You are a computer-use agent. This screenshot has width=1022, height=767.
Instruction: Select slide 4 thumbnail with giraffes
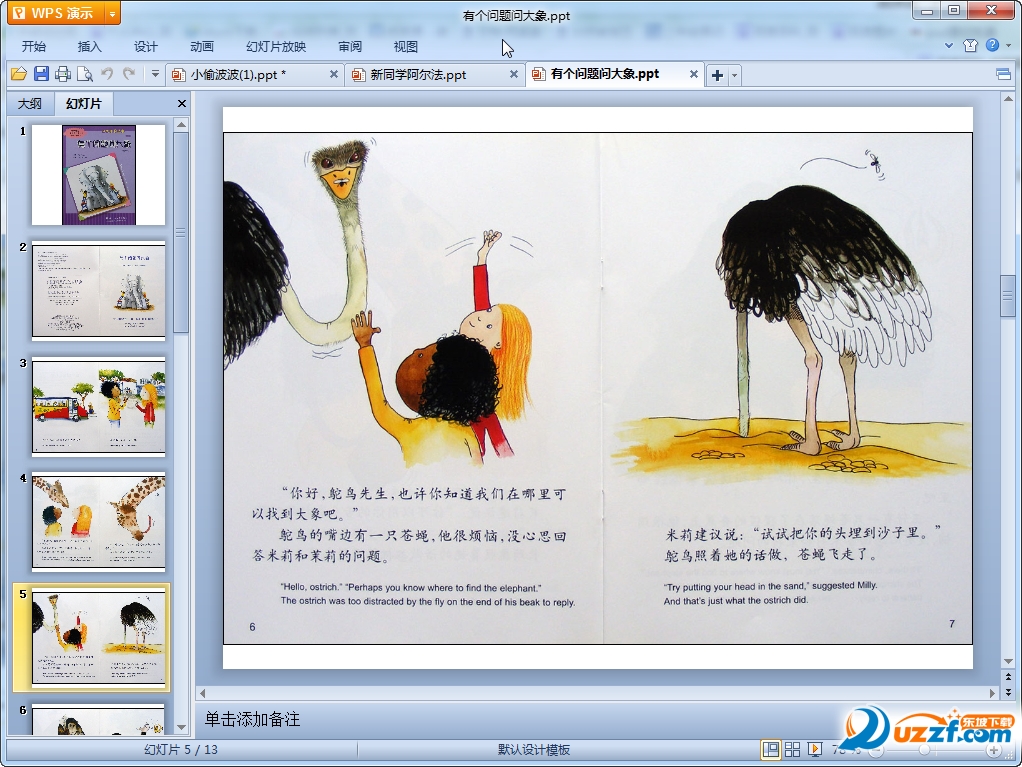[98, 523]
